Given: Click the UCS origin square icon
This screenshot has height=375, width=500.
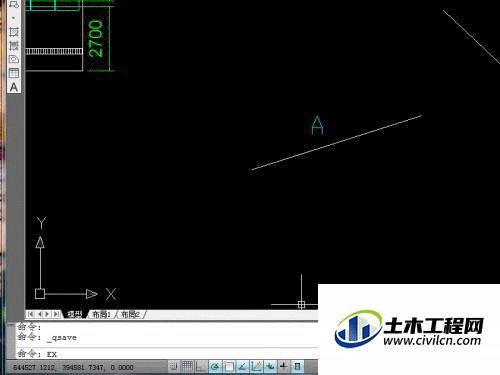Looking at the screenshot, I should pyautogui.click(x=40, y=294).
